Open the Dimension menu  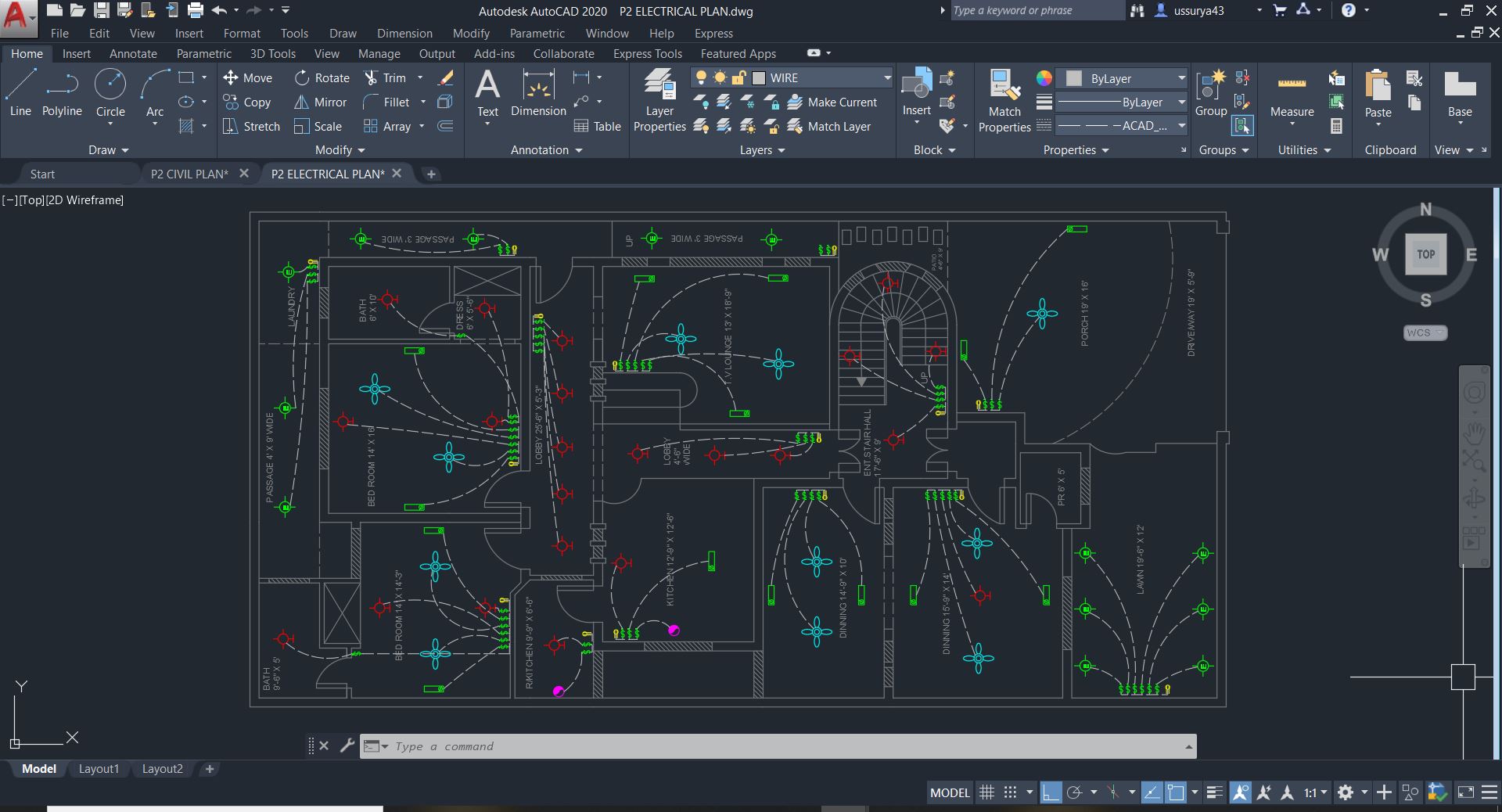(404, 33)
